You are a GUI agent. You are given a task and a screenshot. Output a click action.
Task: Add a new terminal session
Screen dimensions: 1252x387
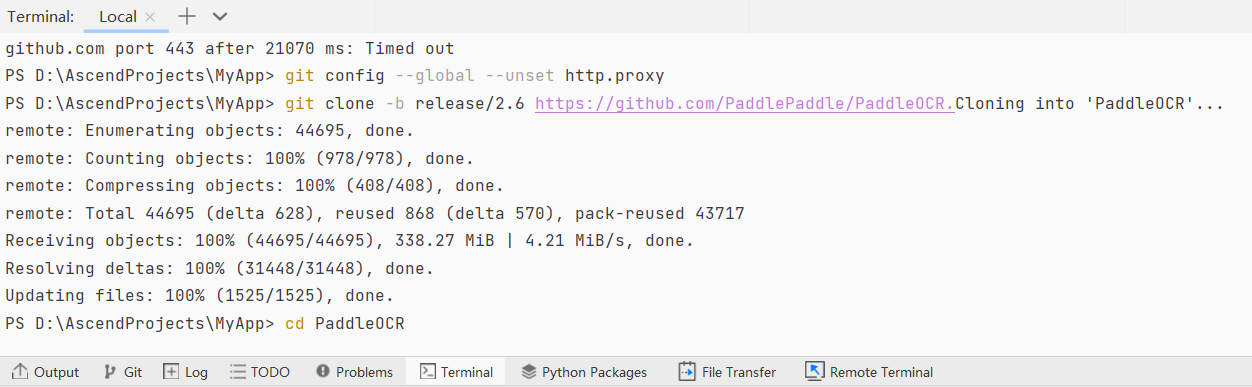[187, 16]
